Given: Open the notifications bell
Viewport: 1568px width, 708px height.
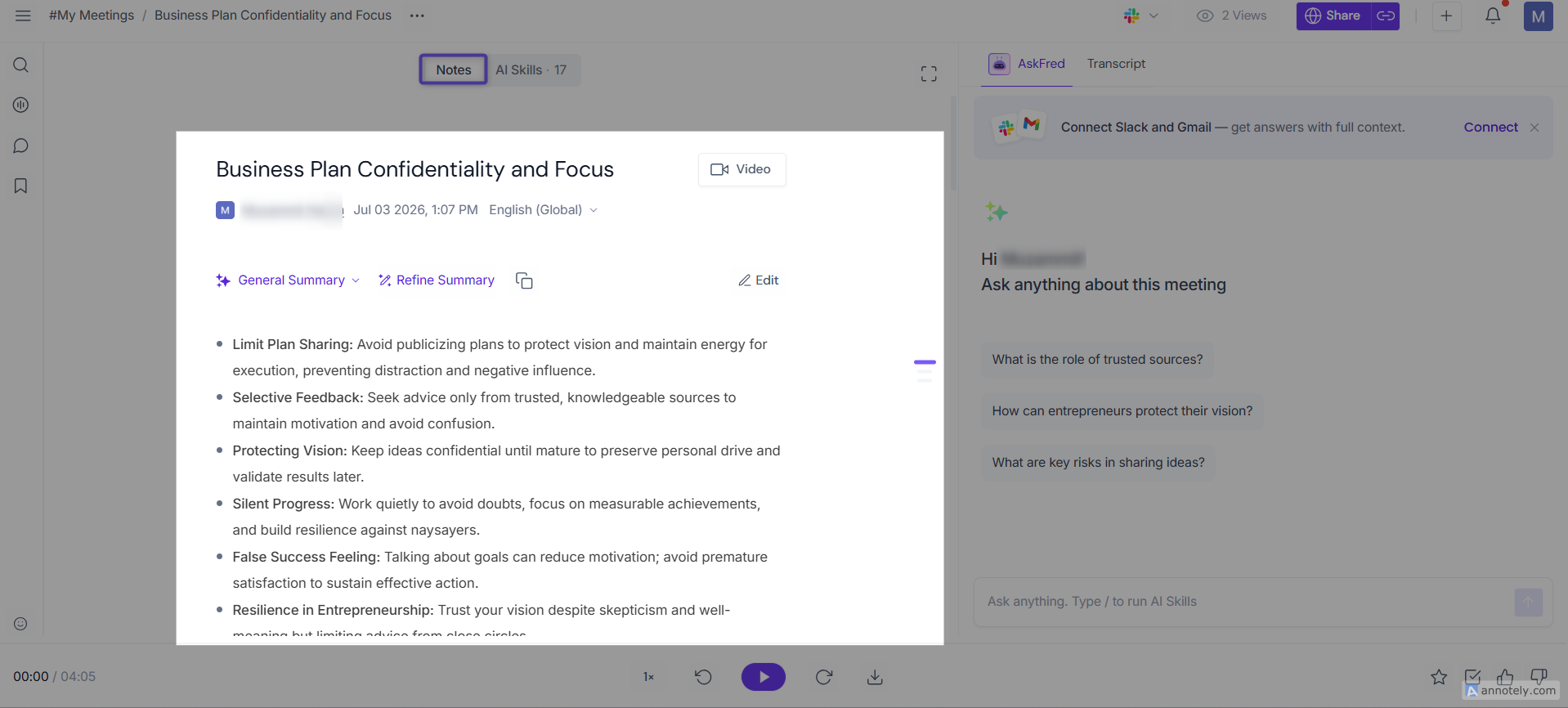Looking at the screenshot, I should tap(1493, 16).
